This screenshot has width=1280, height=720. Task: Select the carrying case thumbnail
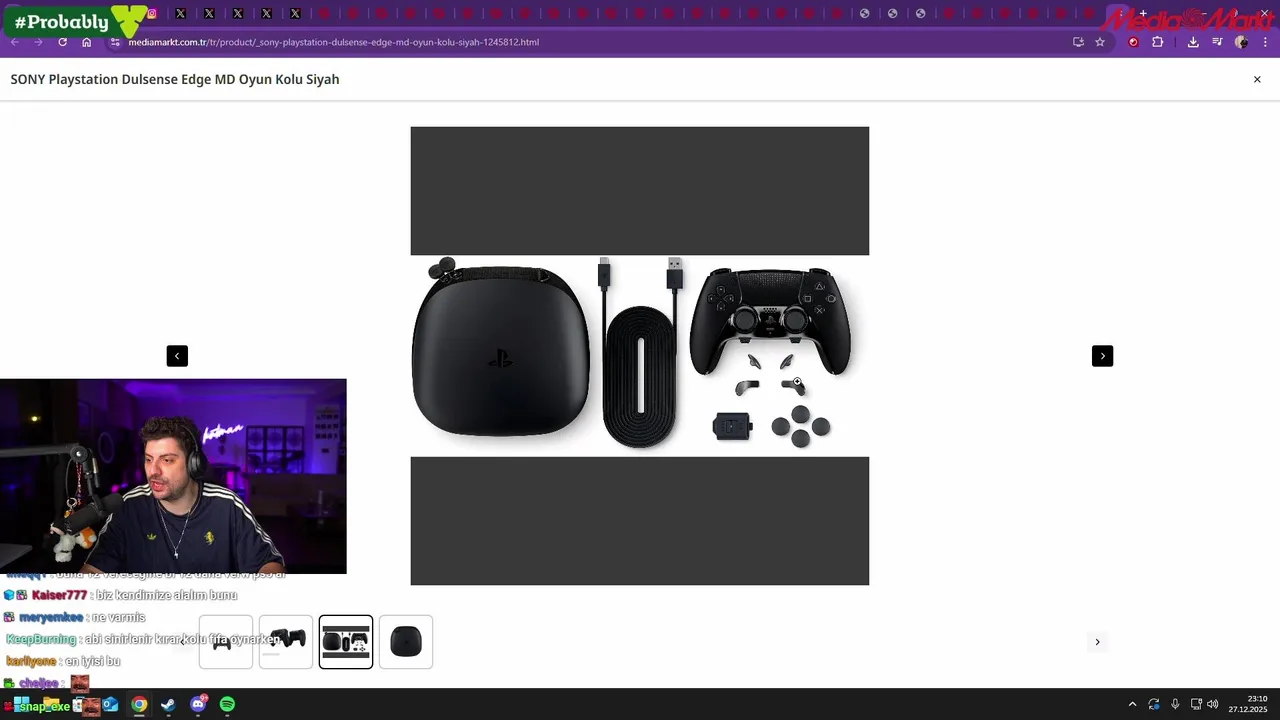click(x=406, y=642)
